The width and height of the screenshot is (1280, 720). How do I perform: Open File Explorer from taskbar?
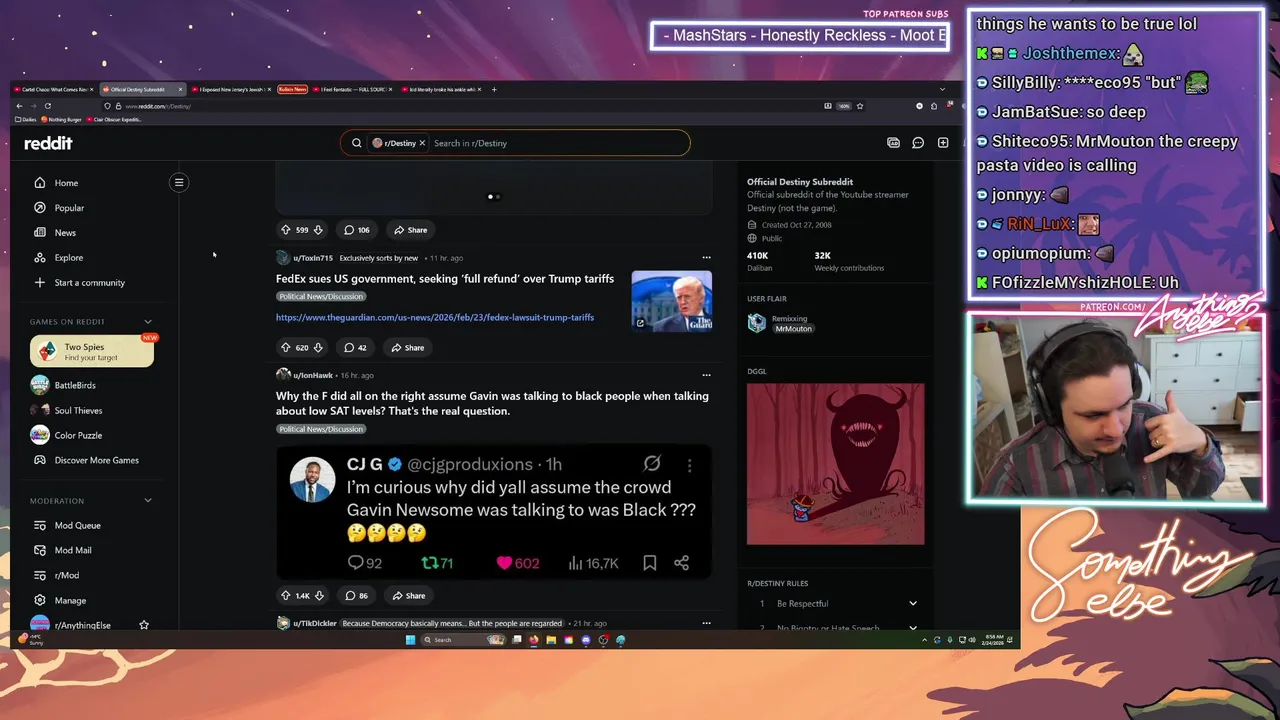click(x=551, y=640)
